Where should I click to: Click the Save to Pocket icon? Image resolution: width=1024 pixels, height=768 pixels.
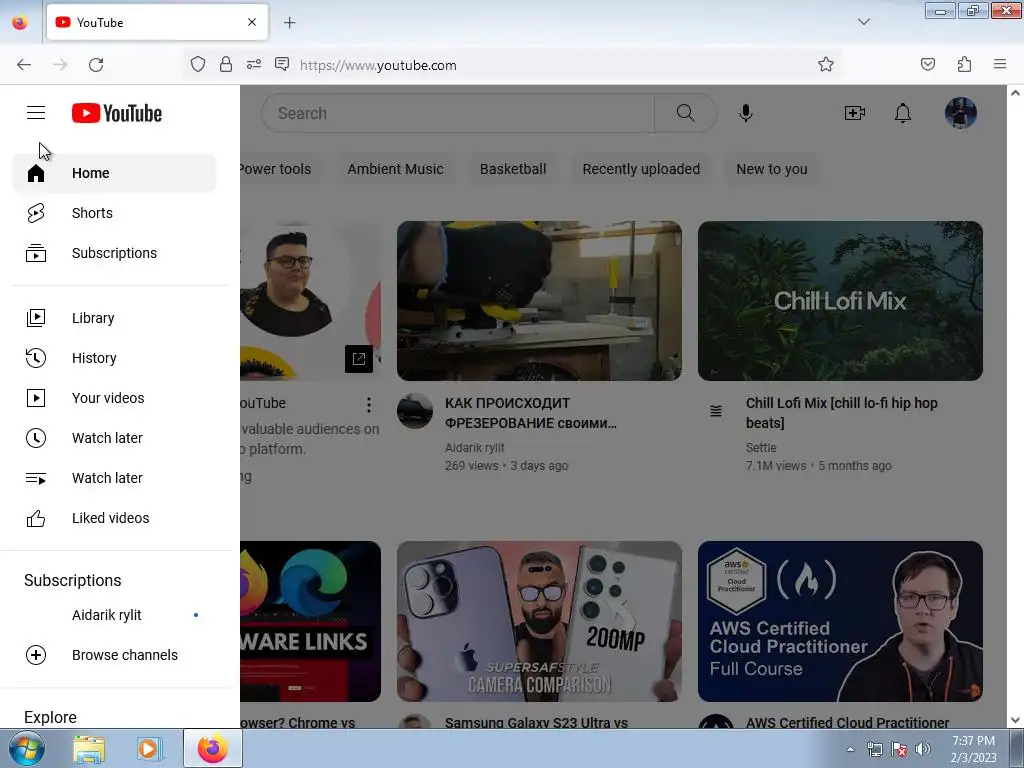927,64
